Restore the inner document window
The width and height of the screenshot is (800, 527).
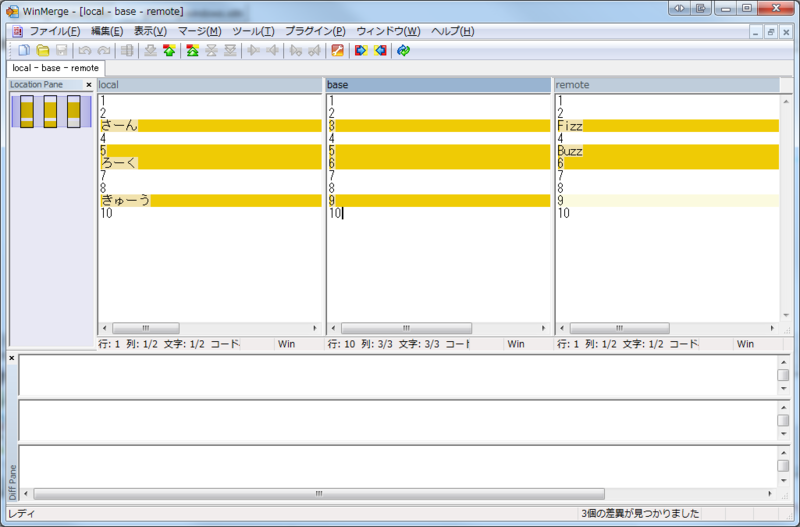pyautogui.click(x=771, y=32)
